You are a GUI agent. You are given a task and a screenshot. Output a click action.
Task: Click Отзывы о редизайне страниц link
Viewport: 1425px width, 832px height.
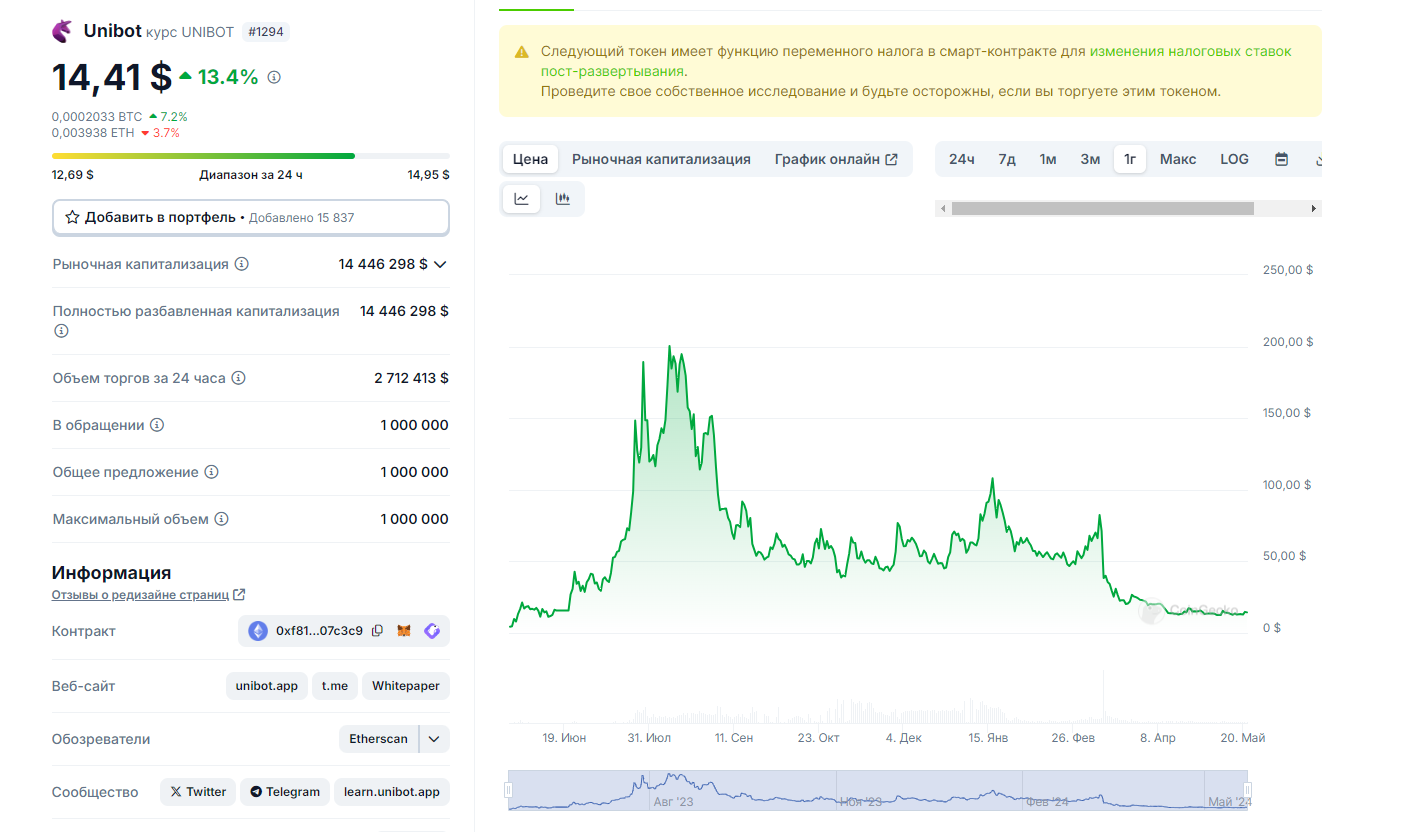tap(140, 595)
